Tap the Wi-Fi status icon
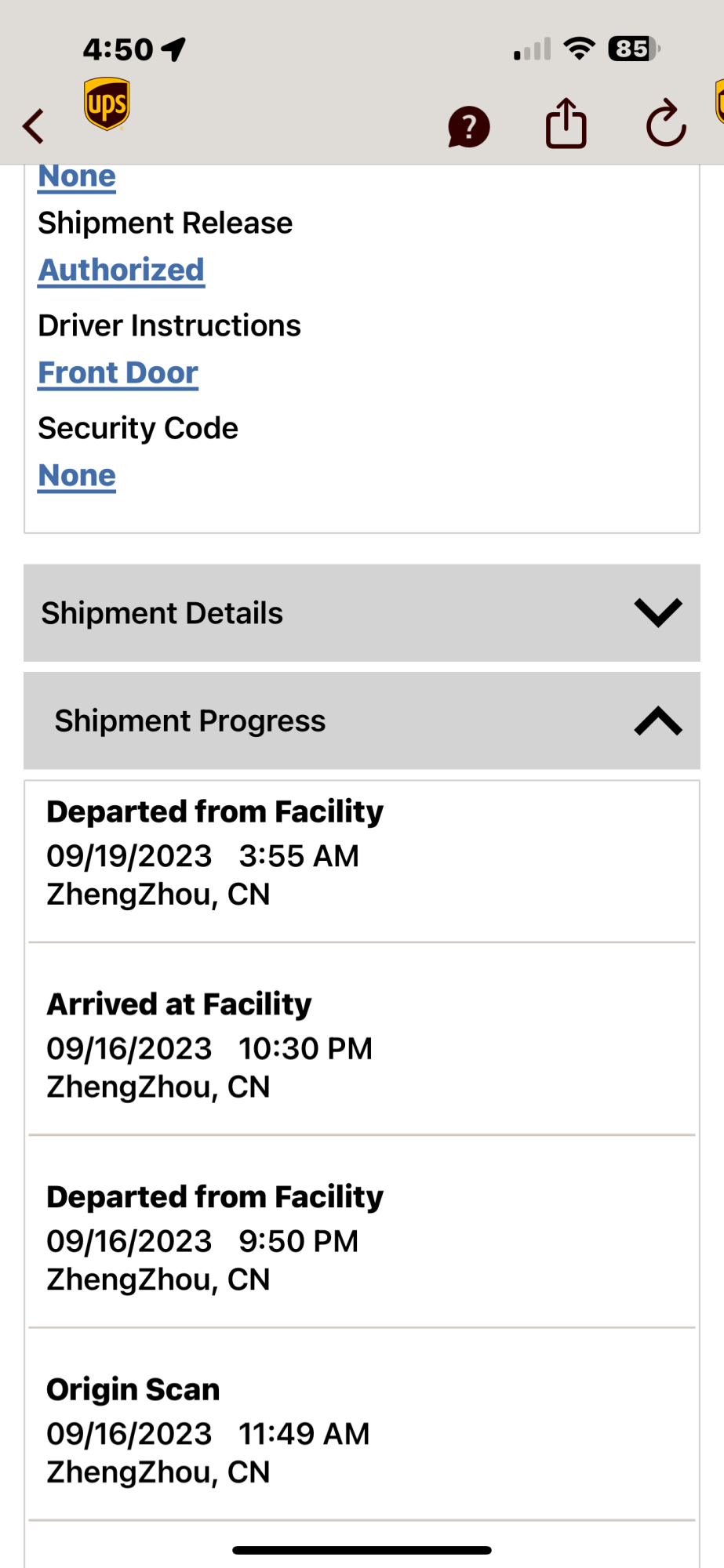The height and width of the screenshot is (1568, 724). (x=580, y=49)
